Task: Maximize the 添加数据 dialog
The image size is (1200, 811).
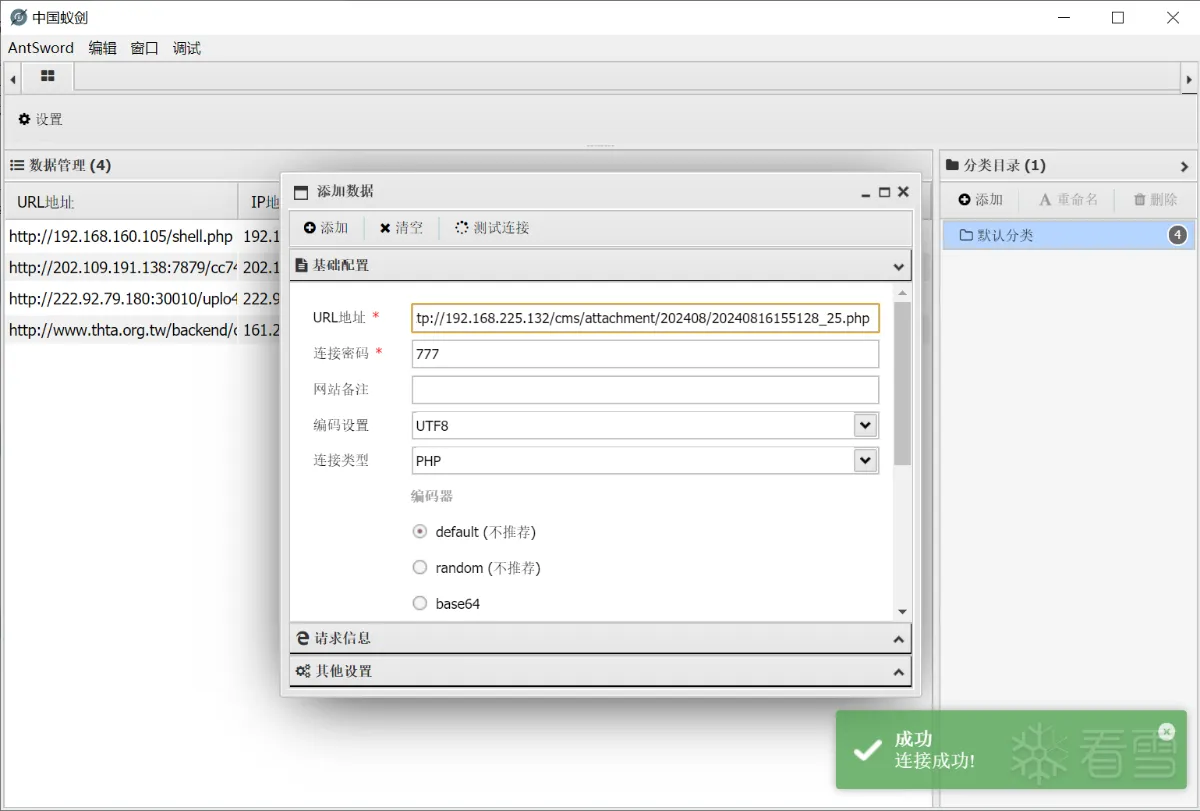Action: click(x=884, y=192)
